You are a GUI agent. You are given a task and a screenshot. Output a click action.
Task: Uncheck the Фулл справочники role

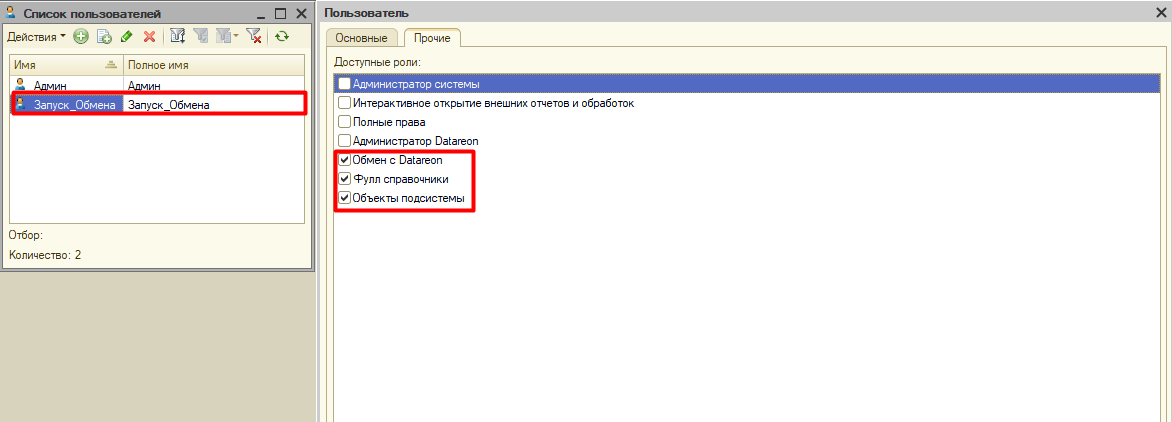tap(345, 179)
